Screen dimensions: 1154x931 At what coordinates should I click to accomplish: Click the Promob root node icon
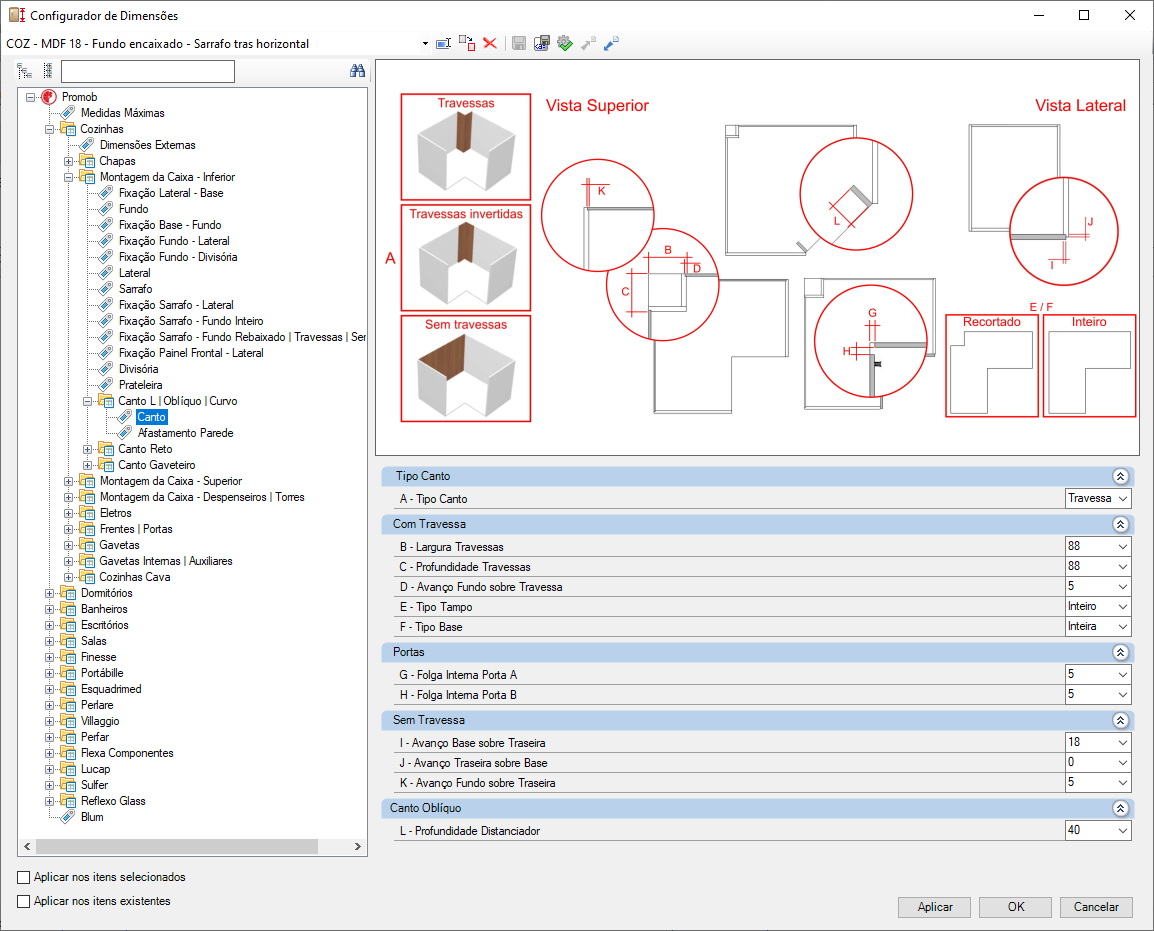coord(49,96)
